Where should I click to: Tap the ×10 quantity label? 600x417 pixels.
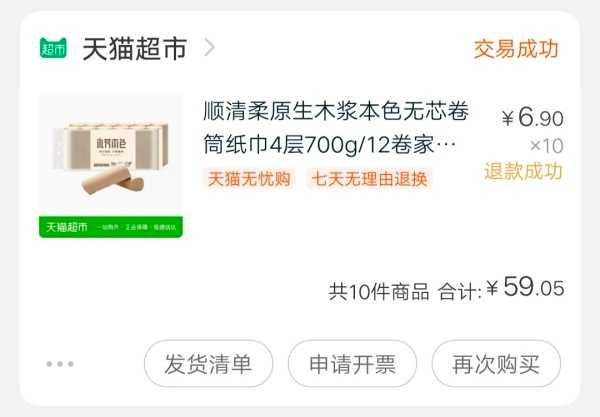tap(546, 146)
